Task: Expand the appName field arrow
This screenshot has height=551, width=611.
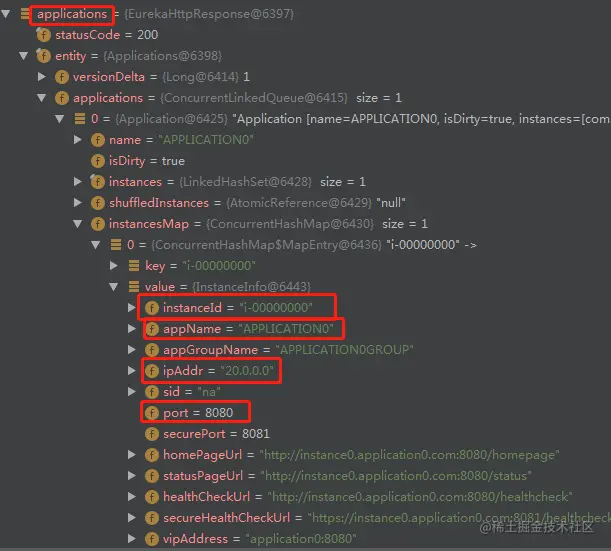Action: [132, 328]
